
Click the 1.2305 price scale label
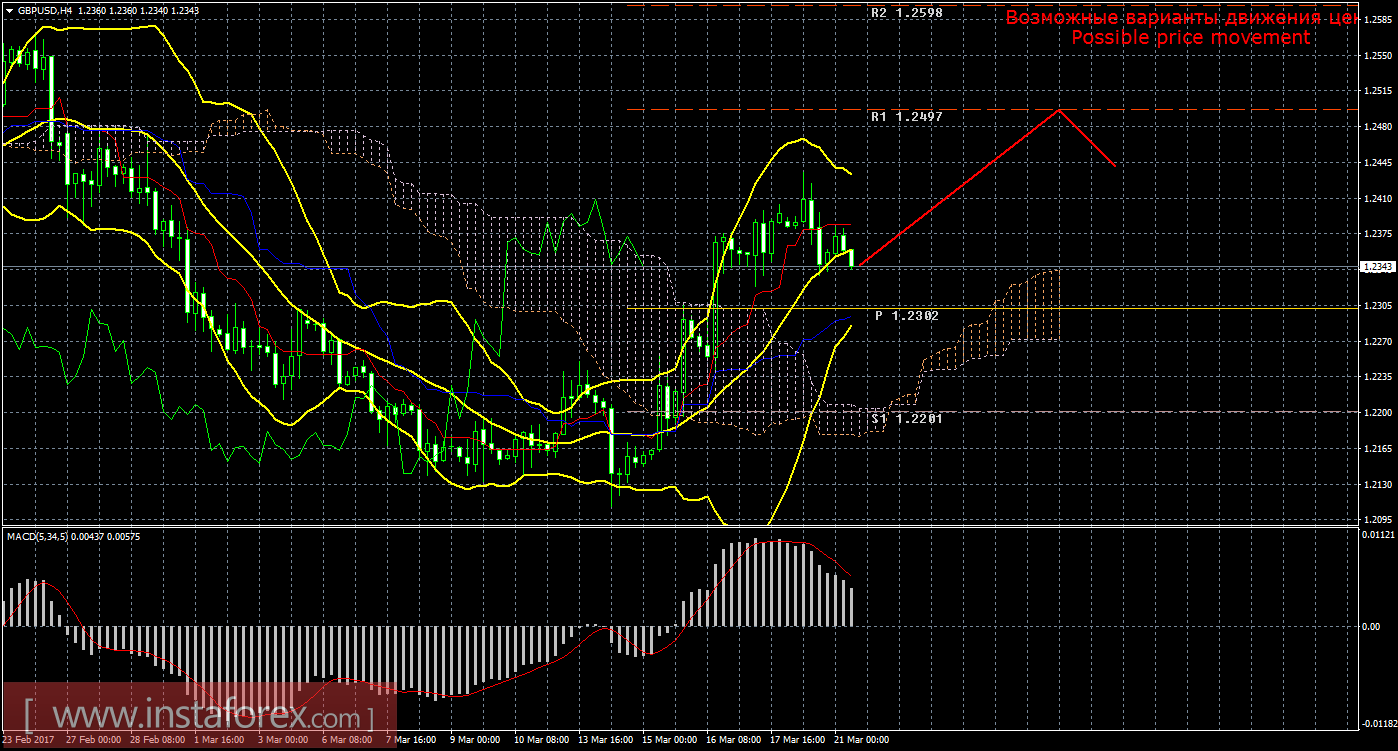(1378, 306)
